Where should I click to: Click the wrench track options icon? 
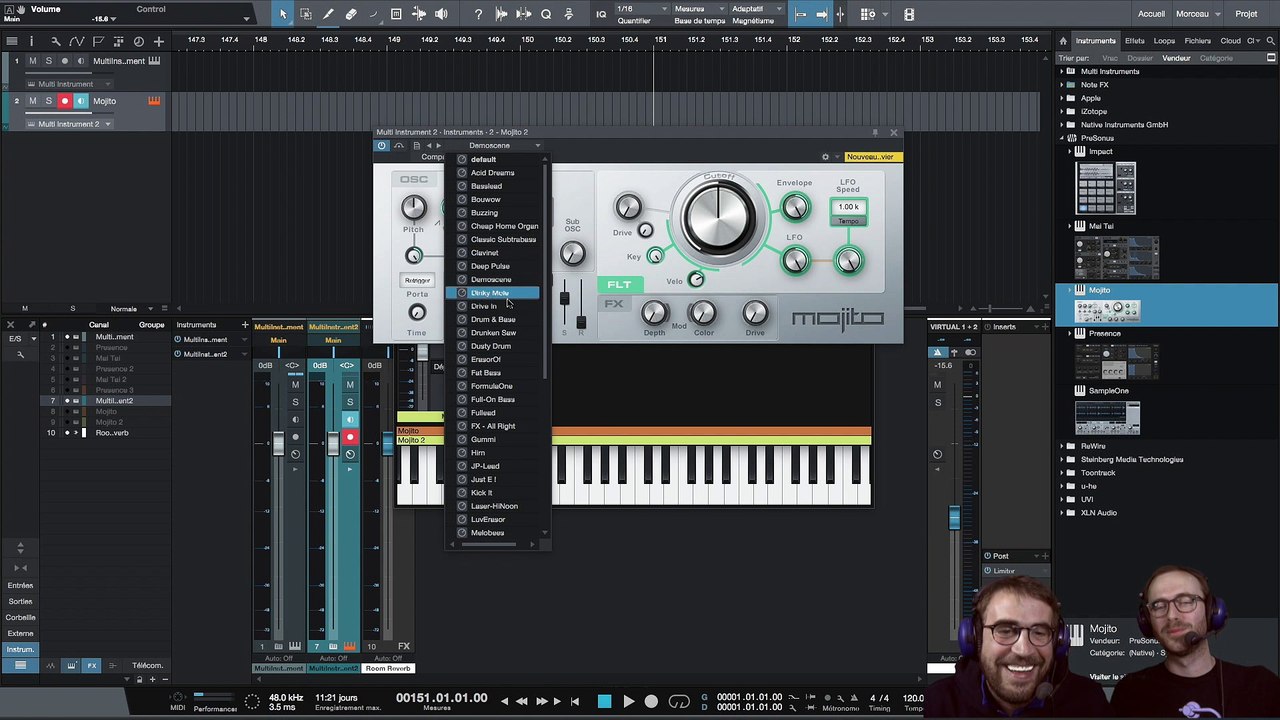tap(55, 41)
